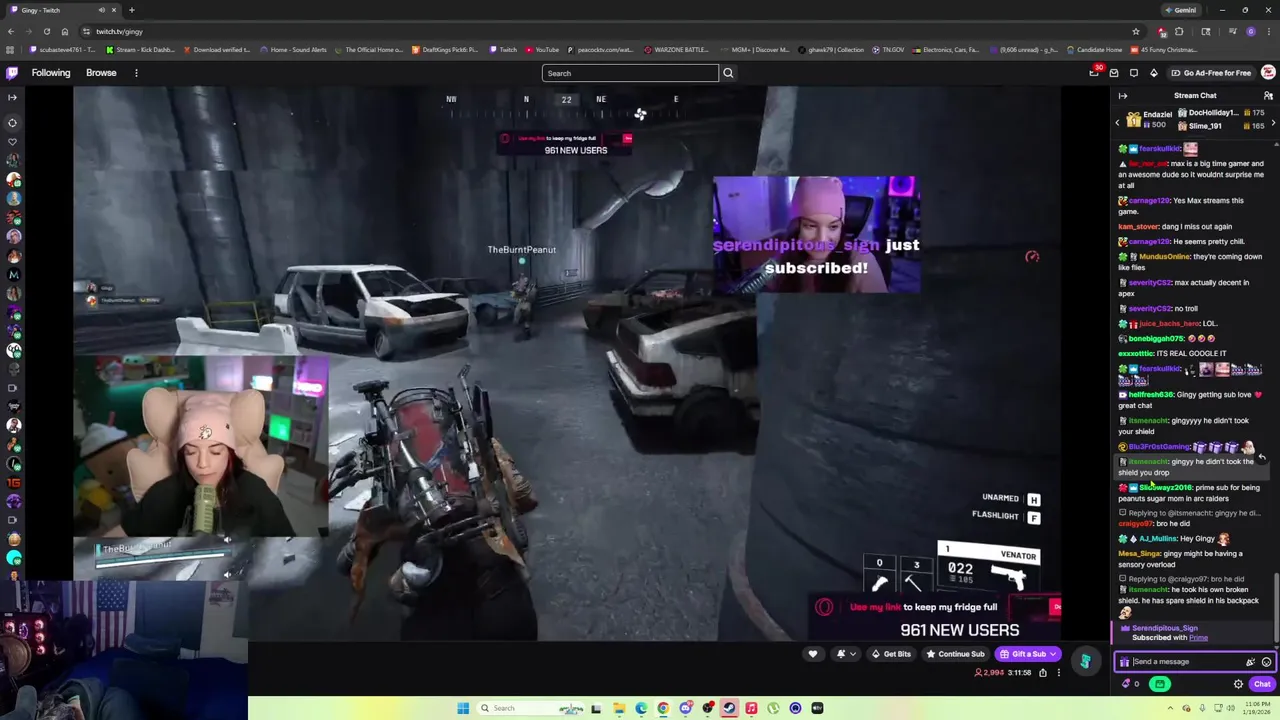1280x720 pixels.
Task: Select Endaziel top gifter entry
Action: (1149, 120)
